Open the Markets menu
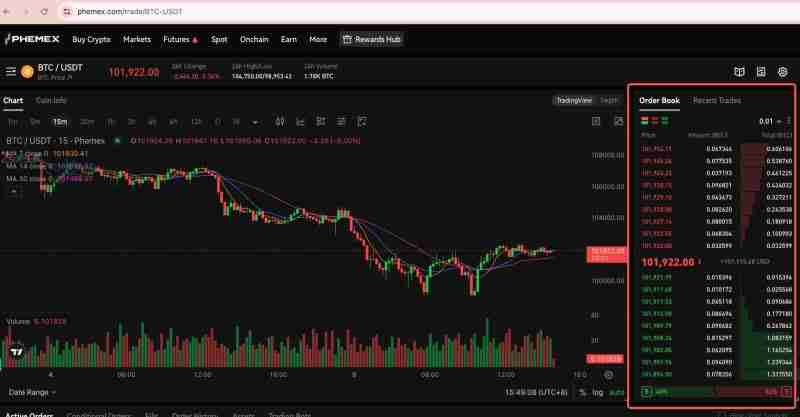The height and width of the screenshot is (417, 800). tap(137, 39)
